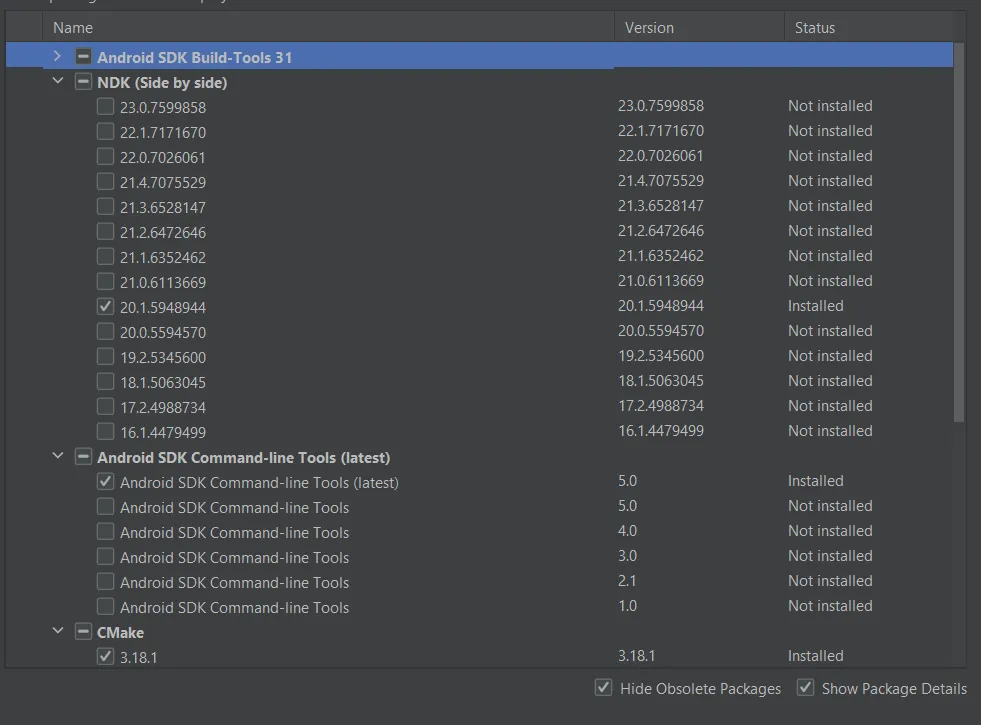Check NDK version 21.1.6352462
Screen dimensions: 981x725
point(105,256)
